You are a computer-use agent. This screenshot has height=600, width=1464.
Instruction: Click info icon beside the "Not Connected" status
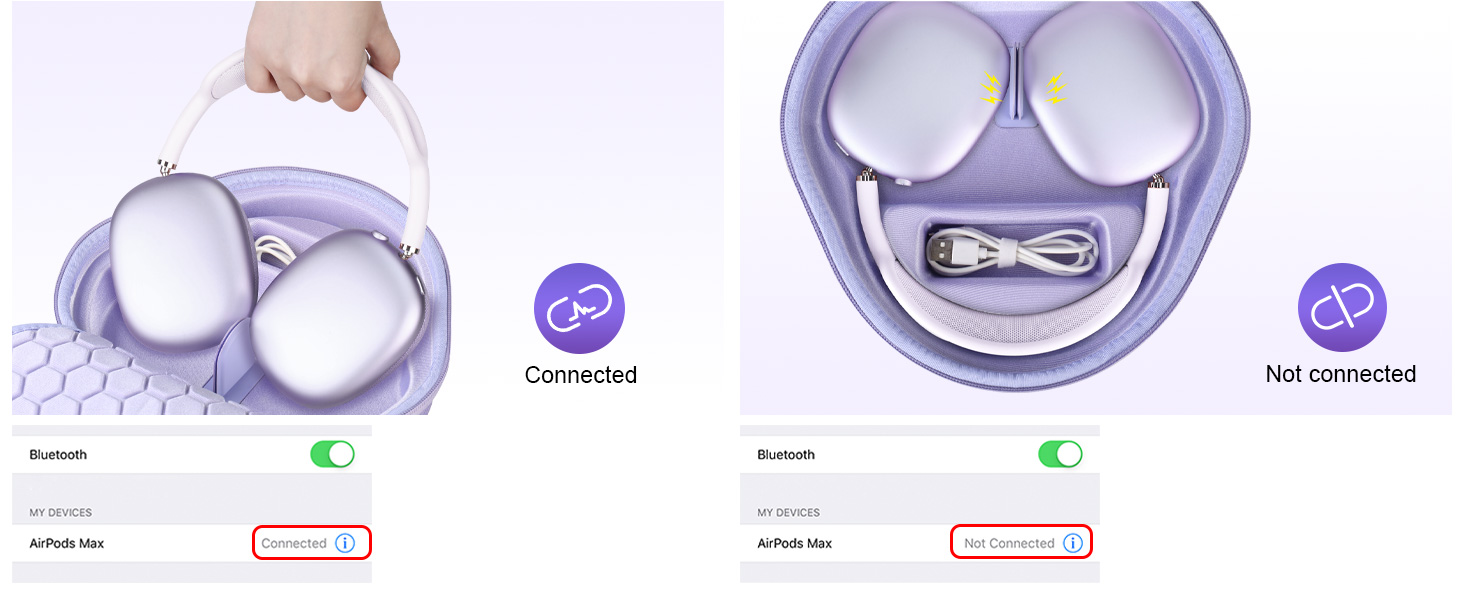click(x=1073, y=543)
